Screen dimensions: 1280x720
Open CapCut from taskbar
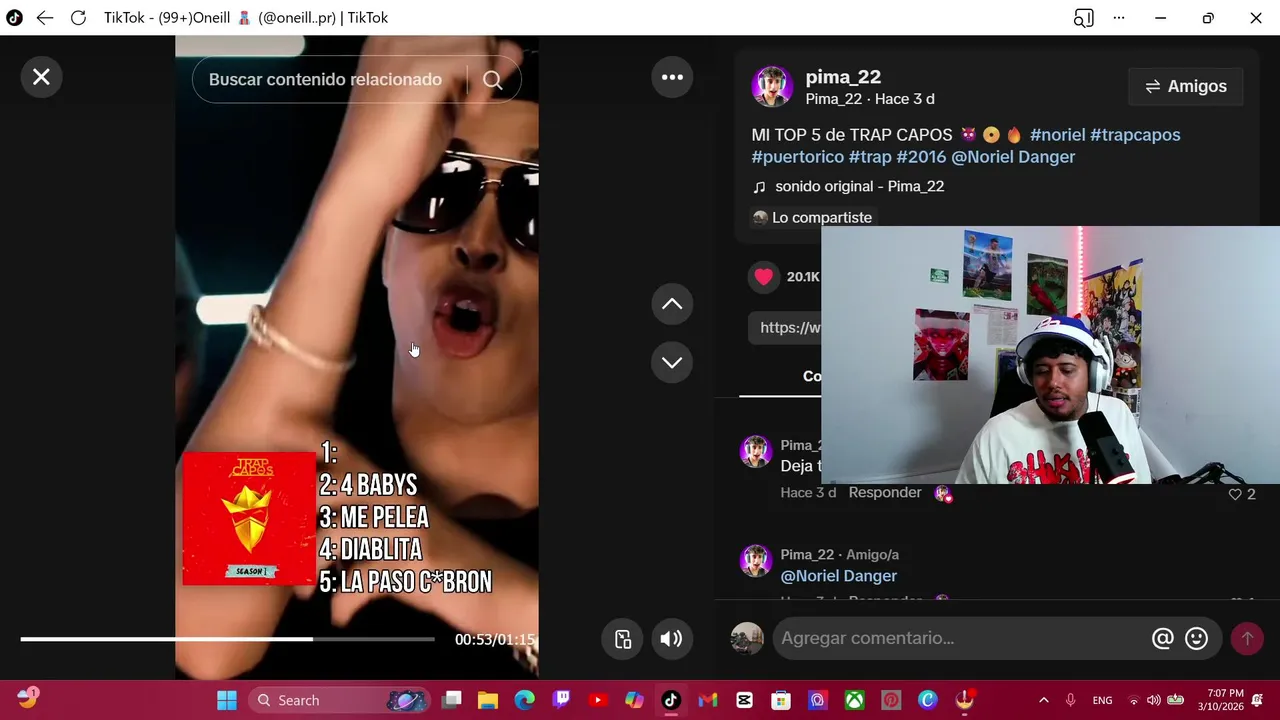[744, 700]
